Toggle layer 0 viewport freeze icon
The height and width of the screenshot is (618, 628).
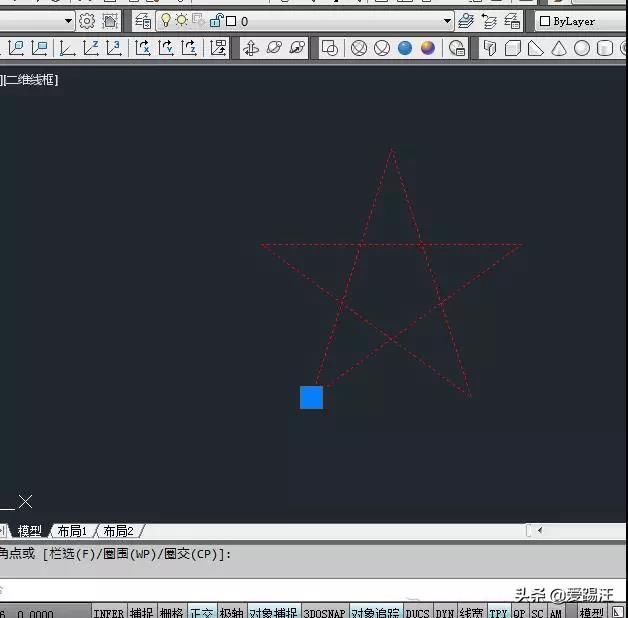[x=198, y=20]
